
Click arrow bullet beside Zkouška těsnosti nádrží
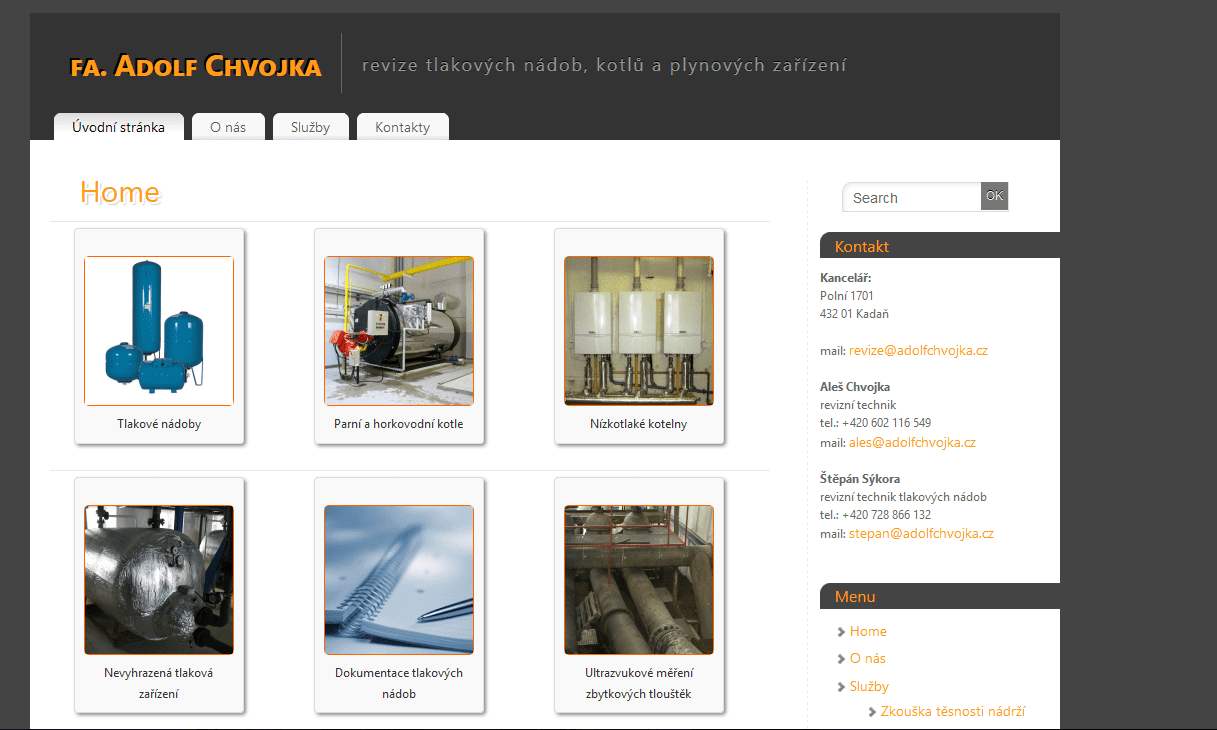(x=873, y=712)
